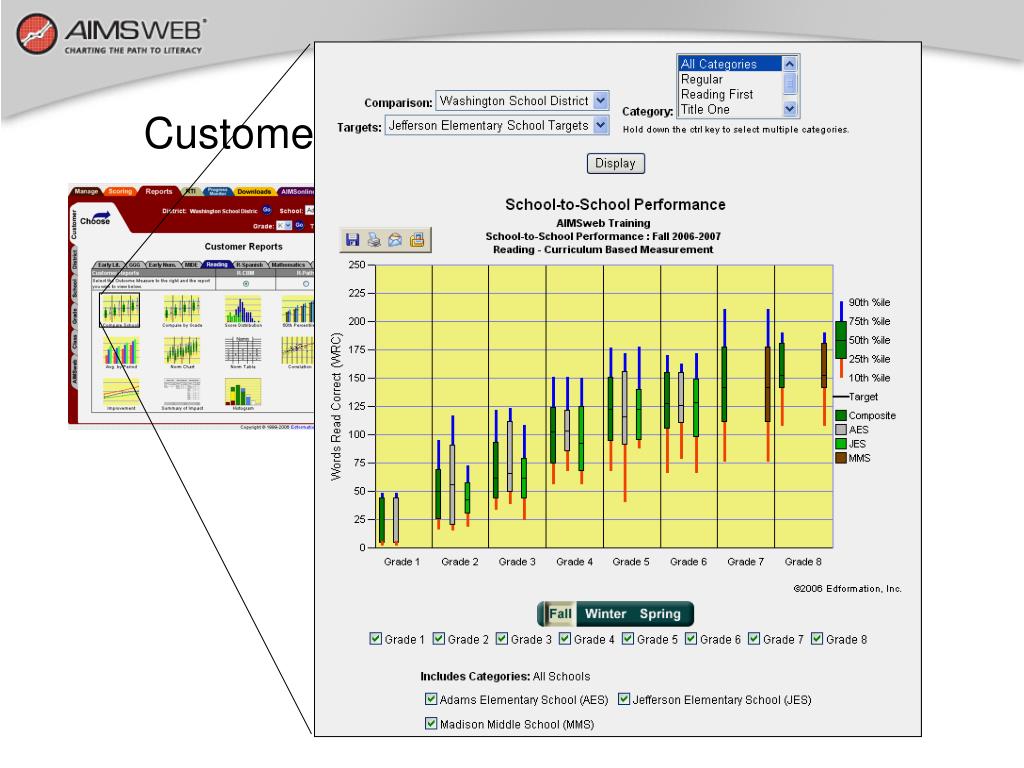The width and height of the screenshot is (1024, 768).
Task: Open the Comparison dropdown
Action: (522, 101)
